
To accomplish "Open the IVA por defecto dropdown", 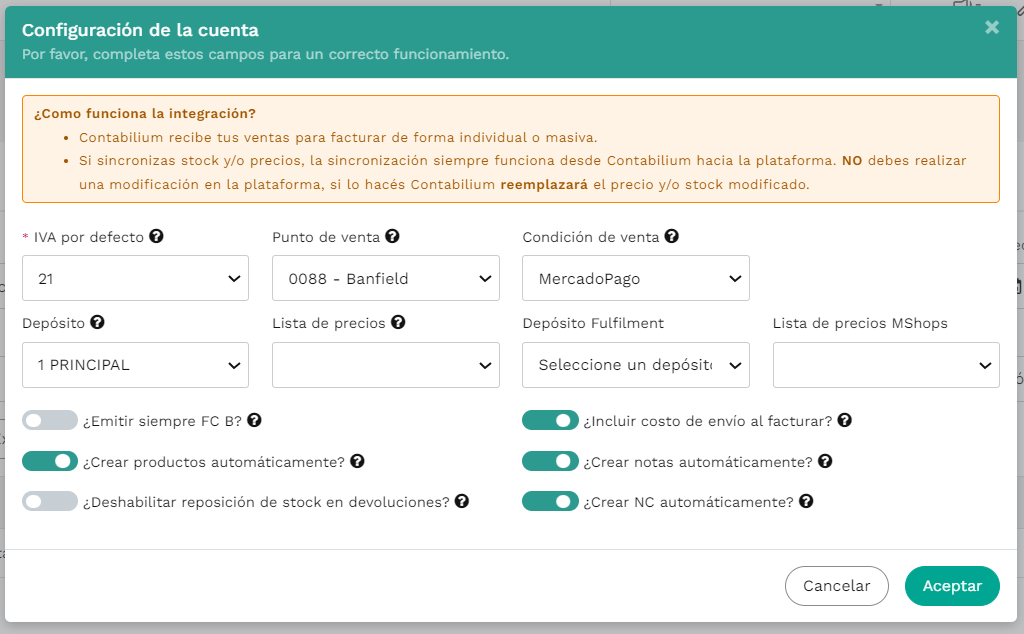I will point(135,278).
